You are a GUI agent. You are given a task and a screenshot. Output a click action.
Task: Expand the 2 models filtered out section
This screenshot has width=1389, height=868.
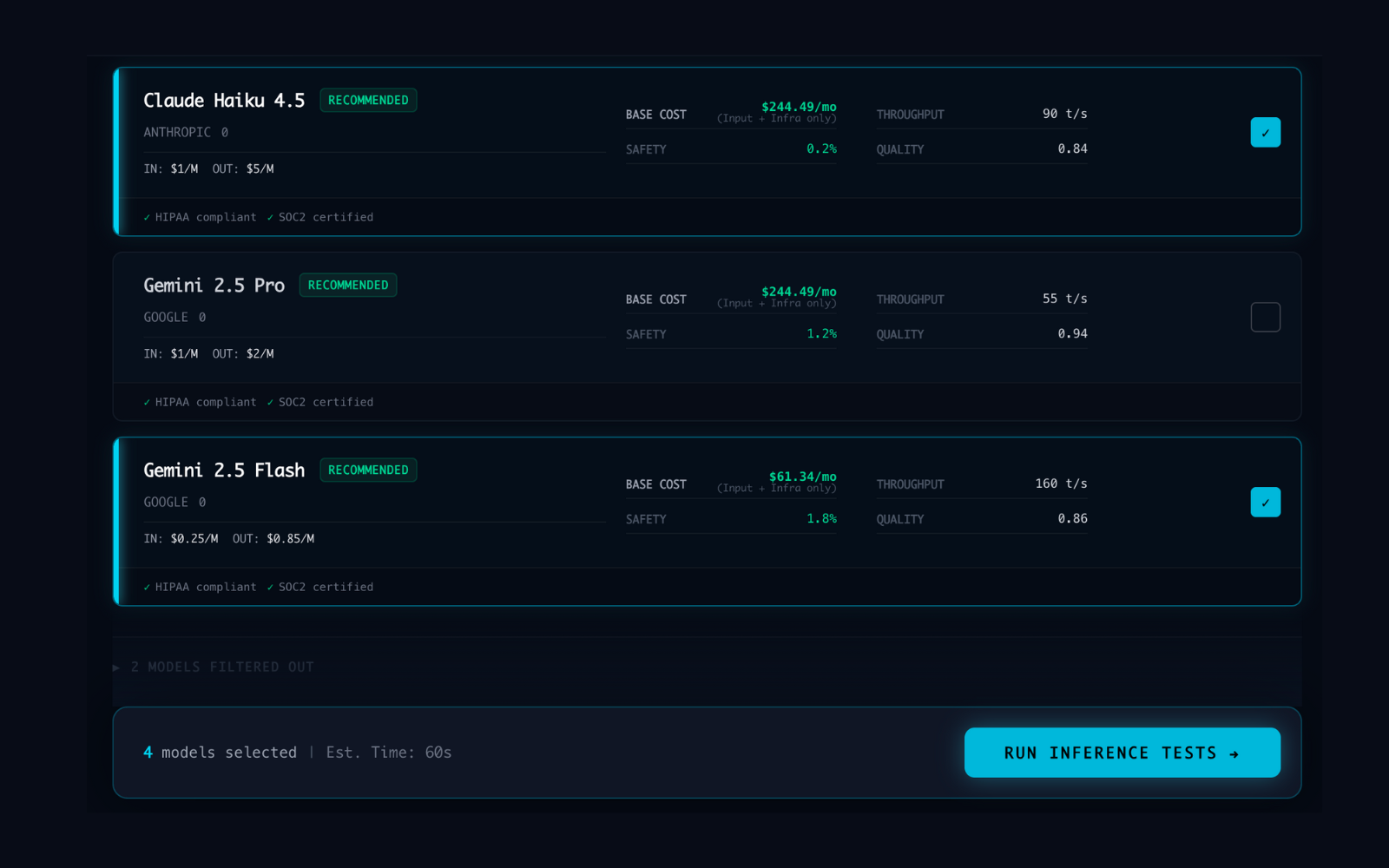[214, 667]
